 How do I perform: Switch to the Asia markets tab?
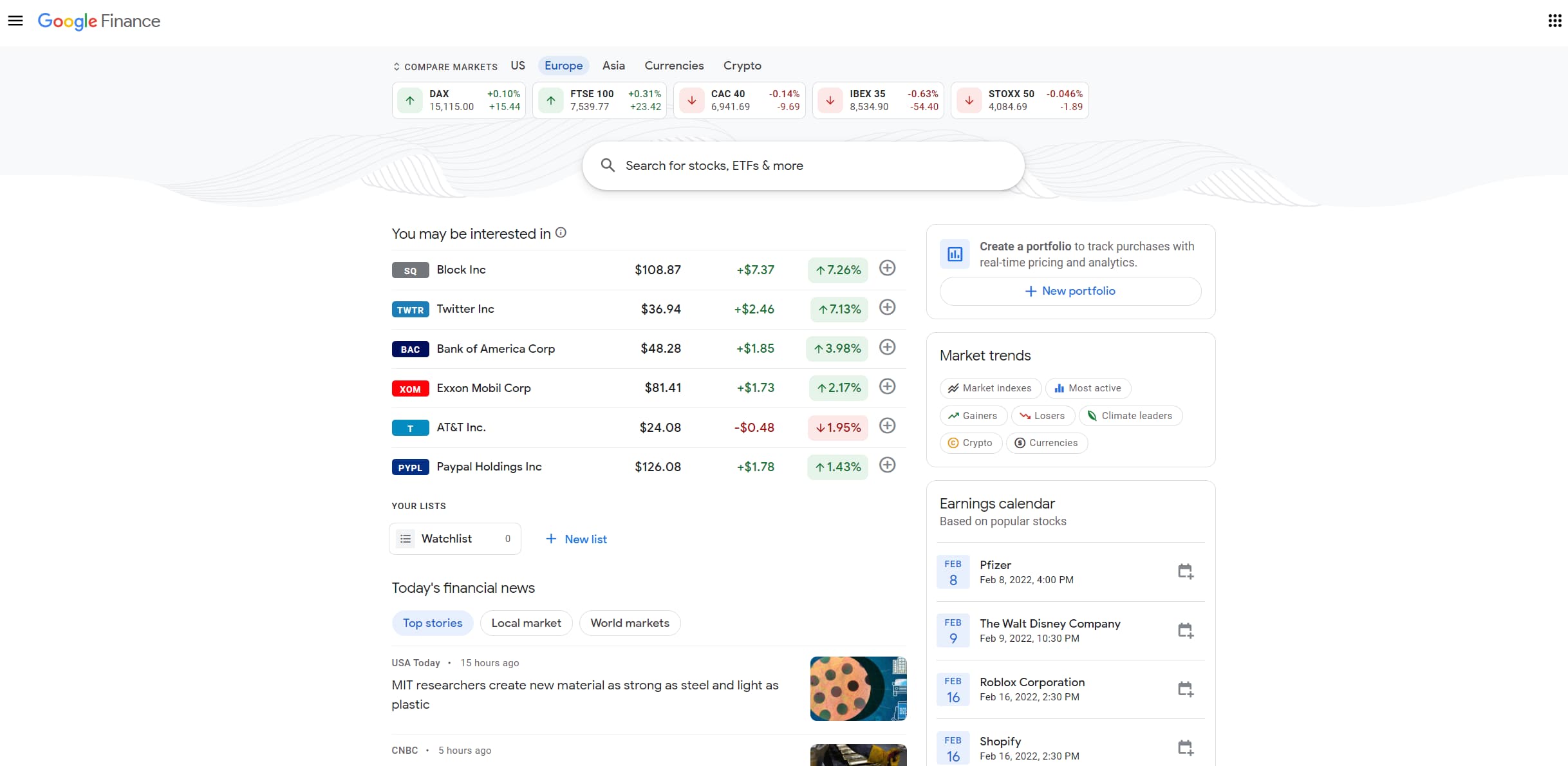(613, 66)
